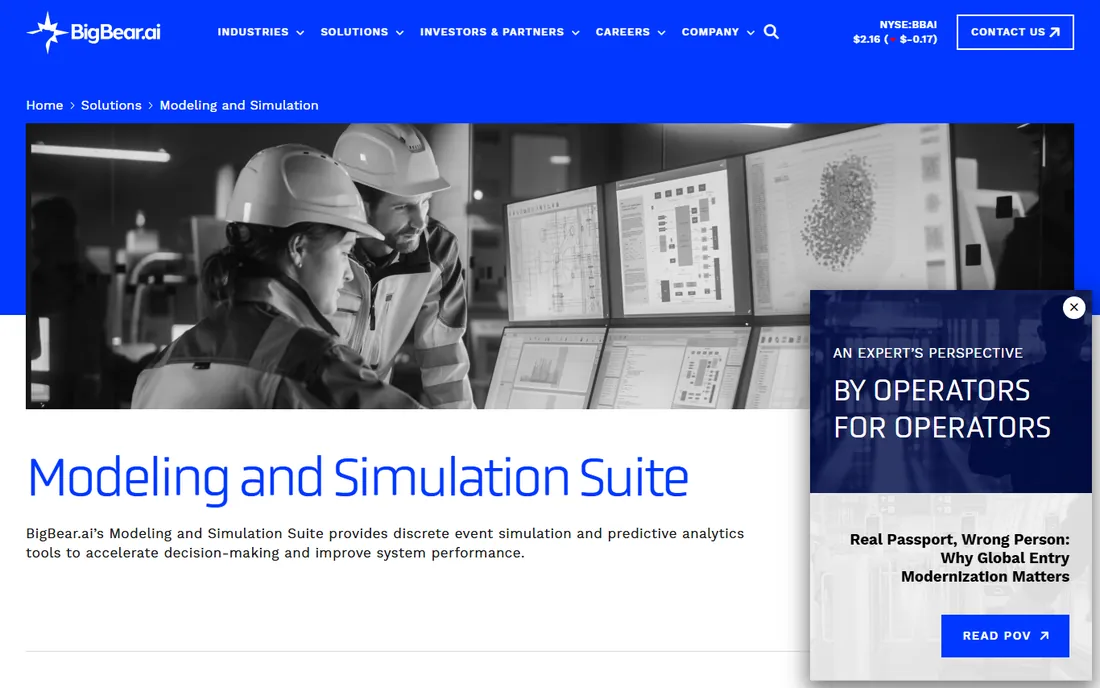Open the site search magnifier icon
The width and height of the screenshot is (1100, 688).
(771, 32)
